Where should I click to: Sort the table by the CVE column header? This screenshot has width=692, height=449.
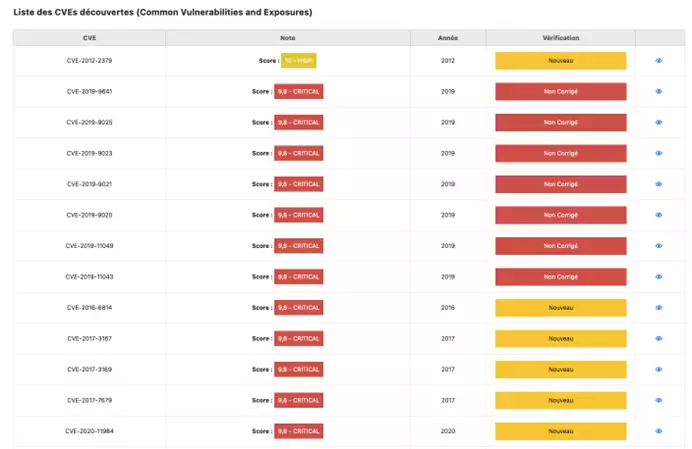pyautogui.click(x=89, y=38)
